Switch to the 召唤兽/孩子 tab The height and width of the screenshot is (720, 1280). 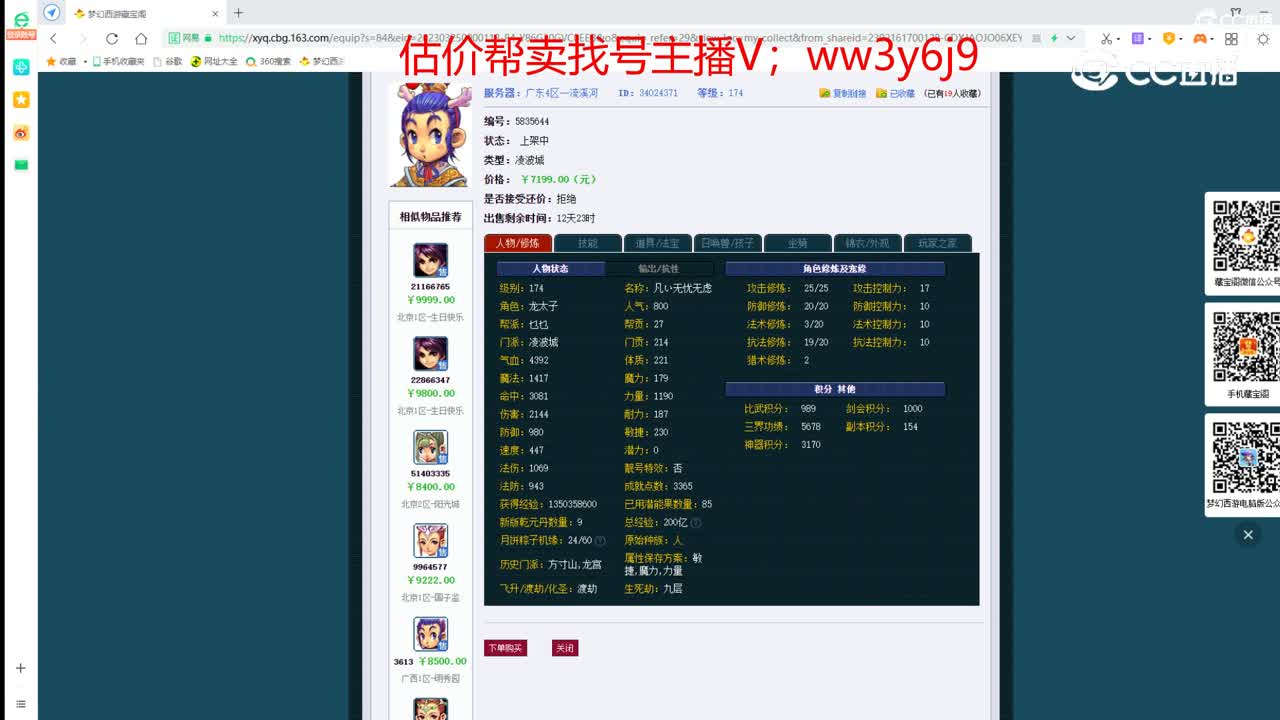click(x=727, y=243)
